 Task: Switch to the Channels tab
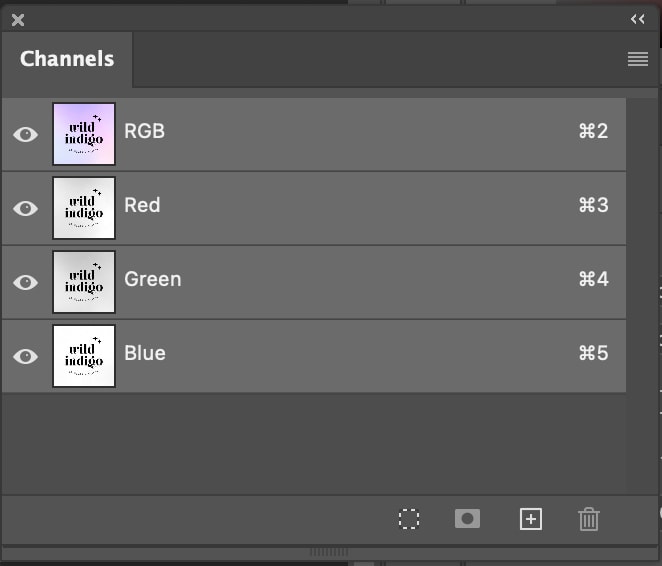67,59
